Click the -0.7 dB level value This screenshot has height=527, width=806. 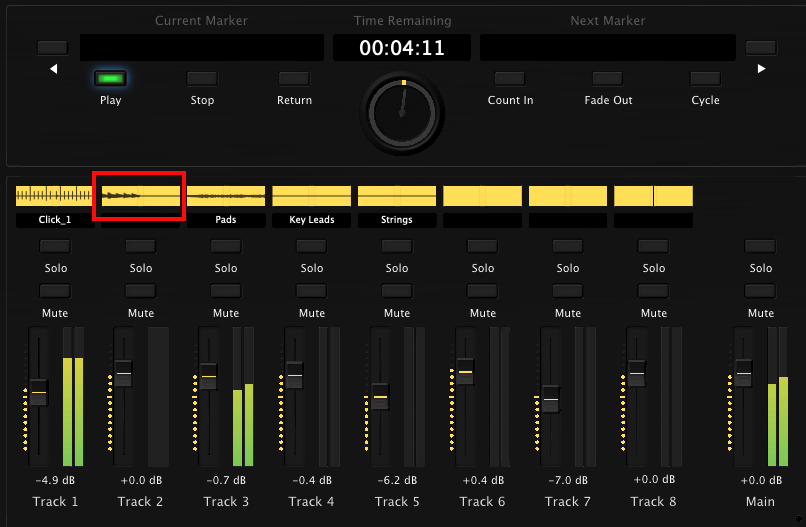[x=226, y=480]
